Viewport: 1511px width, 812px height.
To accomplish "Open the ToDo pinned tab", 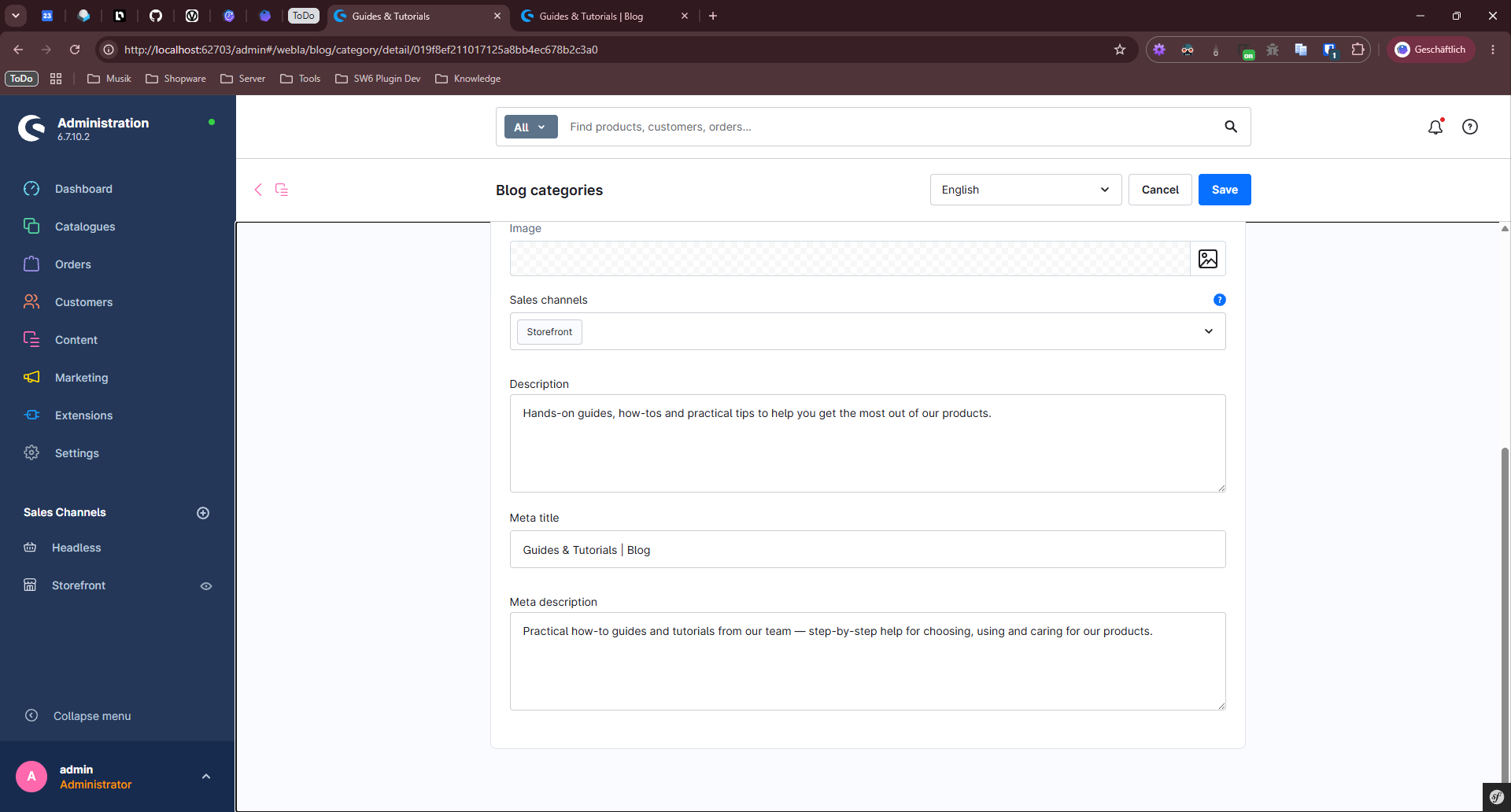I will pos(303,16).
